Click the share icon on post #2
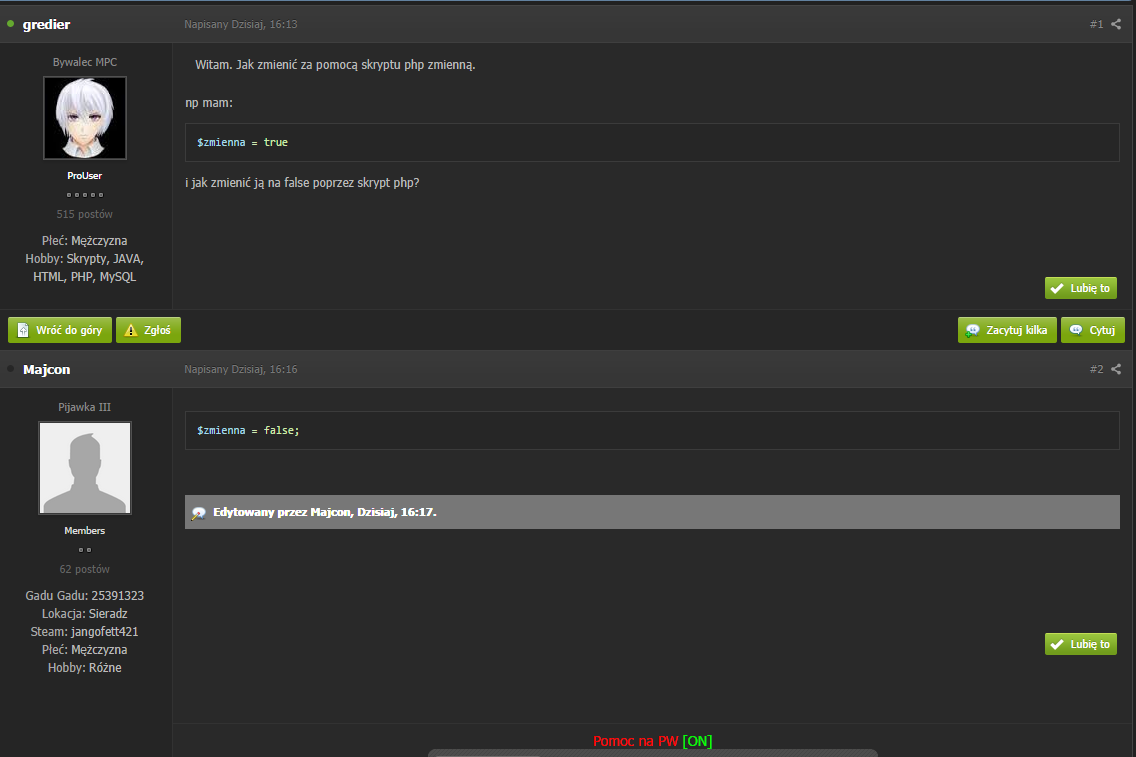 point(1116,369)
